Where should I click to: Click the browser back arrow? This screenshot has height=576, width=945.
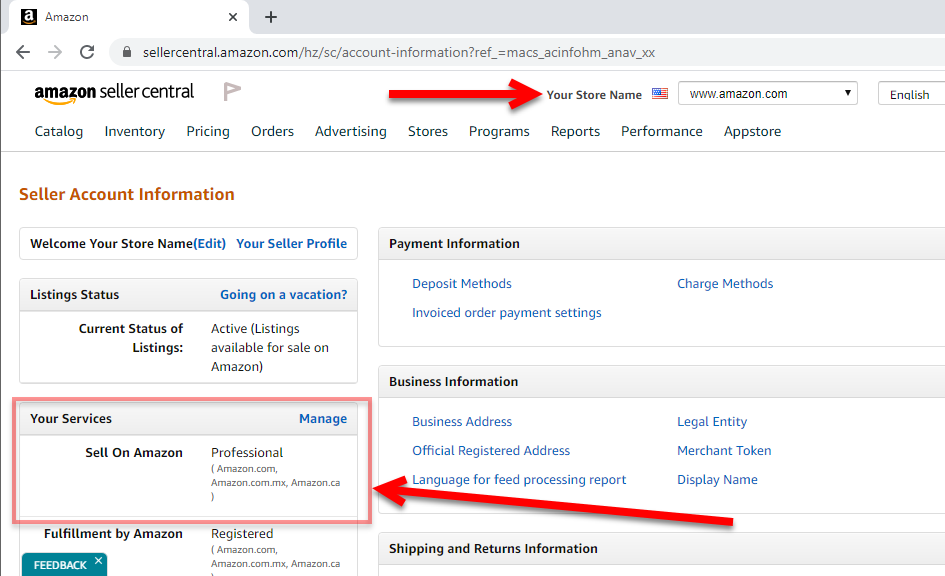coord(22,51)
